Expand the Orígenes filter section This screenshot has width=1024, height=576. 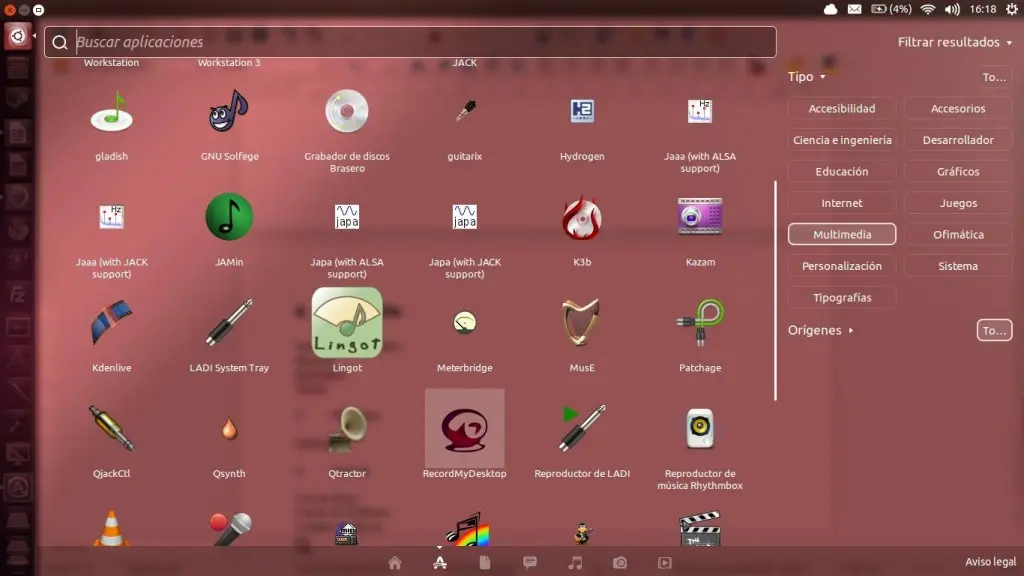(820, 330)
